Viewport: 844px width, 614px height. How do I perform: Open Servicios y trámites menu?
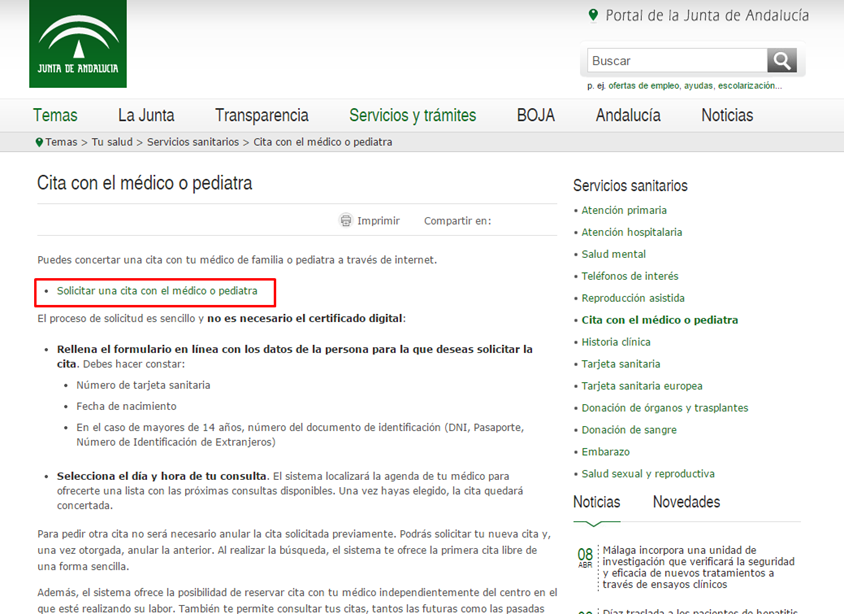(412, 115)
